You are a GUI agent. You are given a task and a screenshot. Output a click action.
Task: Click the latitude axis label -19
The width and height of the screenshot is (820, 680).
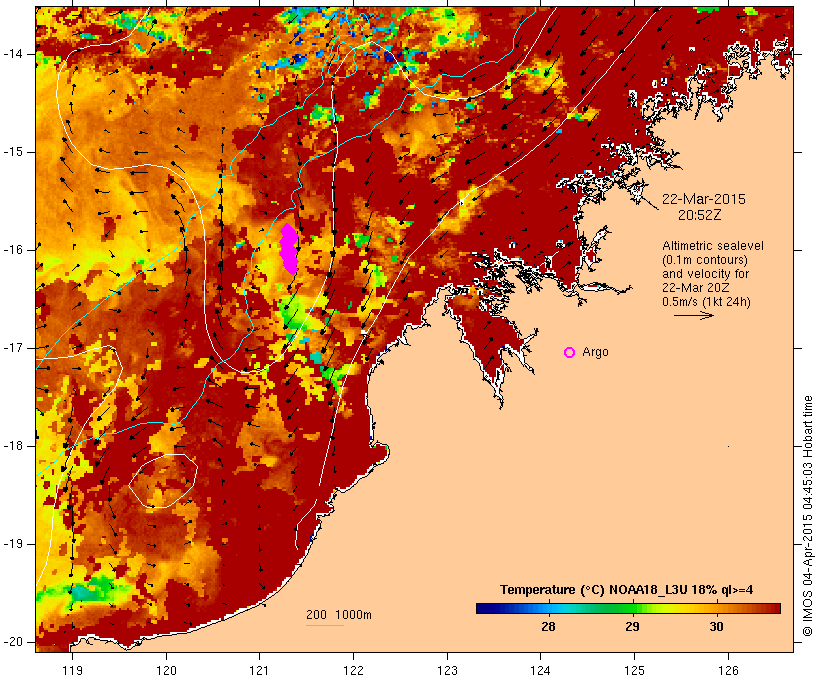13,544
